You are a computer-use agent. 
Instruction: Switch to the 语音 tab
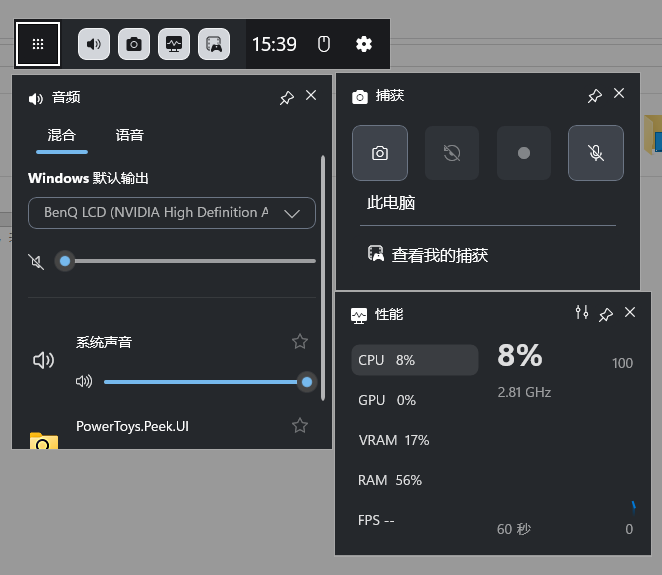130,135
